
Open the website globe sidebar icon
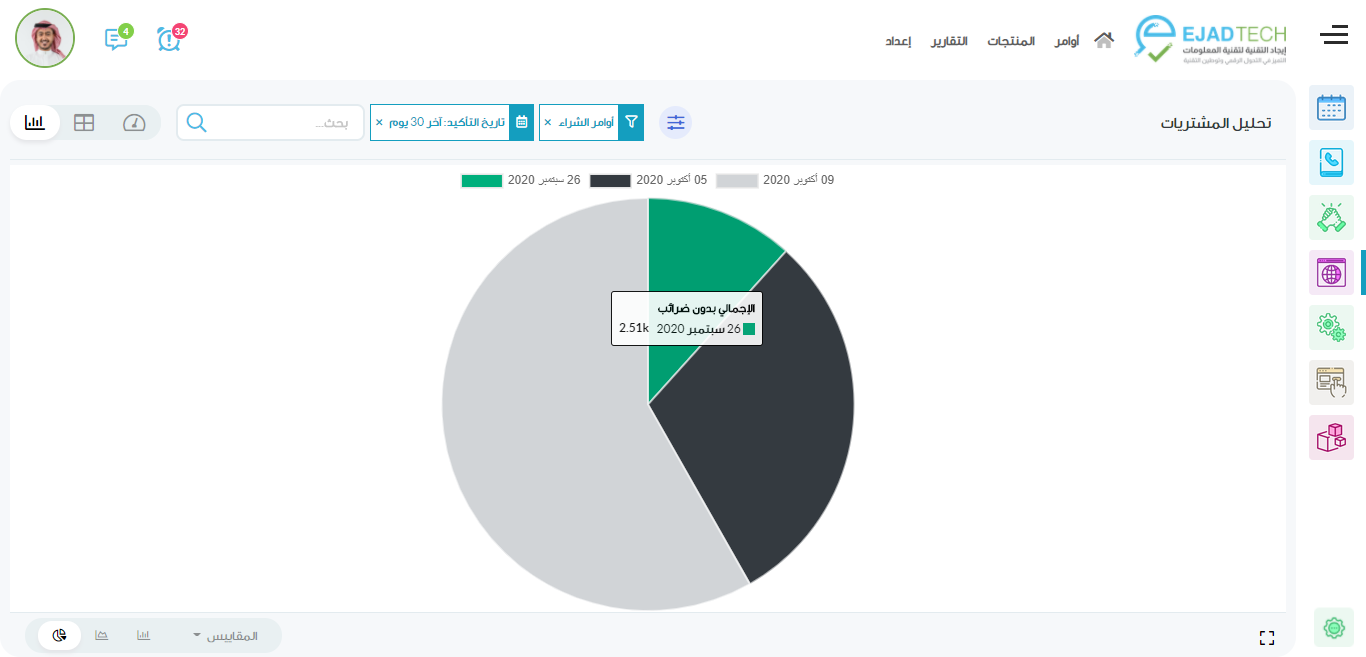point(1331,272)
